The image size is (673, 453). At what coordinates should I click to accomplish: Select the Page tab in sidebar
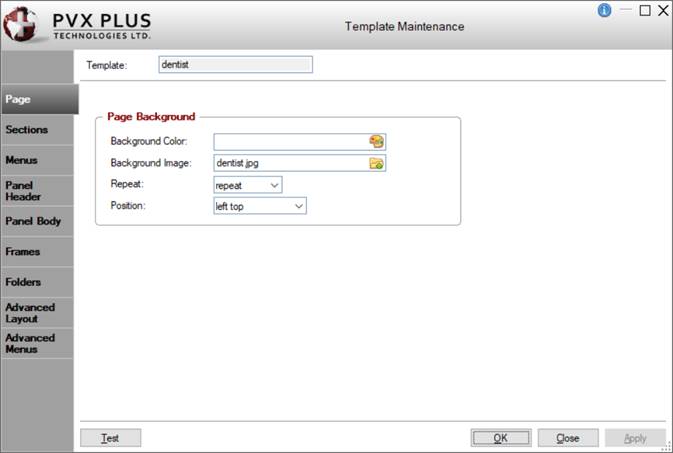pos(39,99)
